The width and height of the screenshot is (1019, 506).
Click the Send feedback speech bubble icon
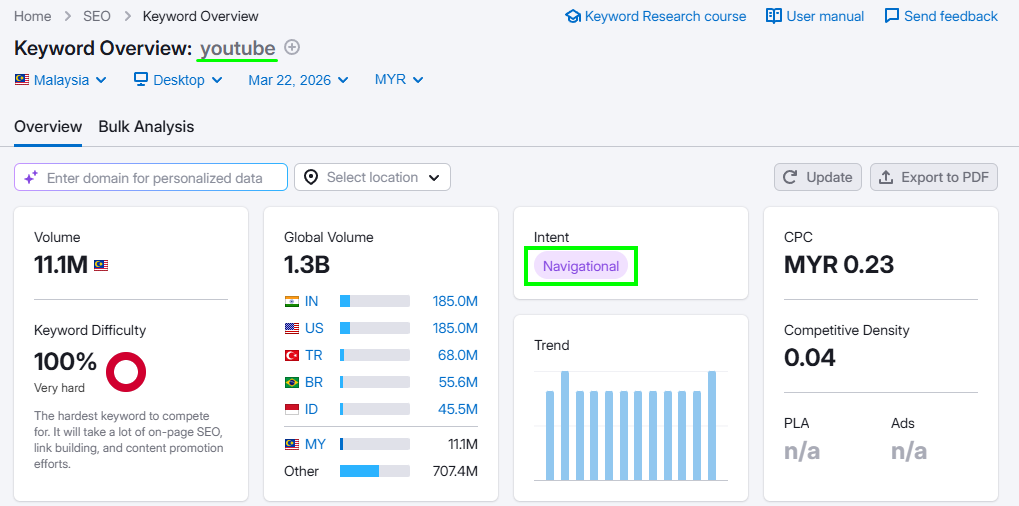tap(892, 16)
